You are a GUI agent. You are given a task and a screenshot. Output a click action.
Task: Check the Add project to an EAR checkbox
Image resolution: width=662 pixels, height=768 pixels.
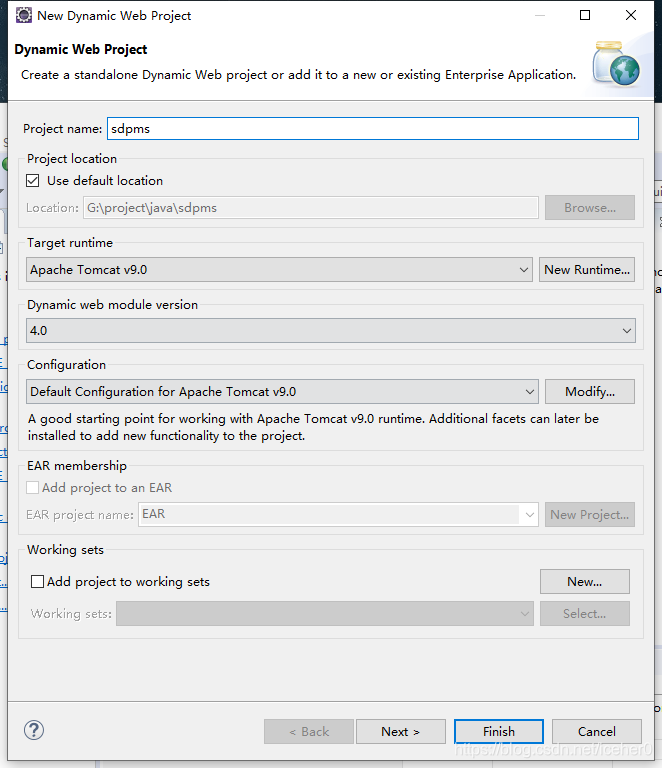point(33,488)
